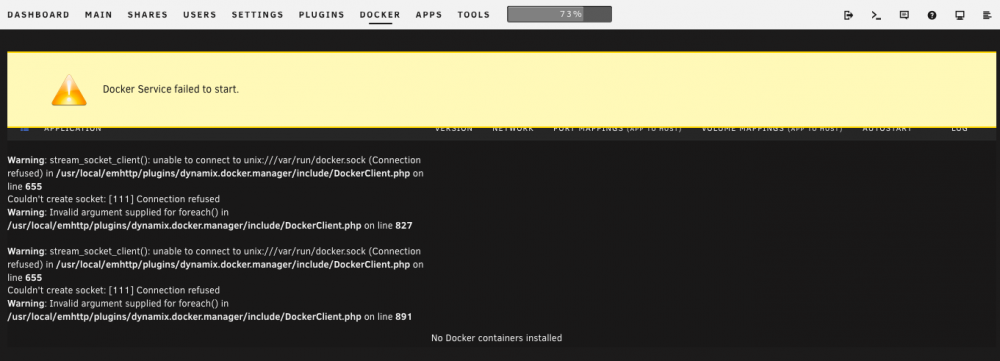Click the logout icon

848,15
